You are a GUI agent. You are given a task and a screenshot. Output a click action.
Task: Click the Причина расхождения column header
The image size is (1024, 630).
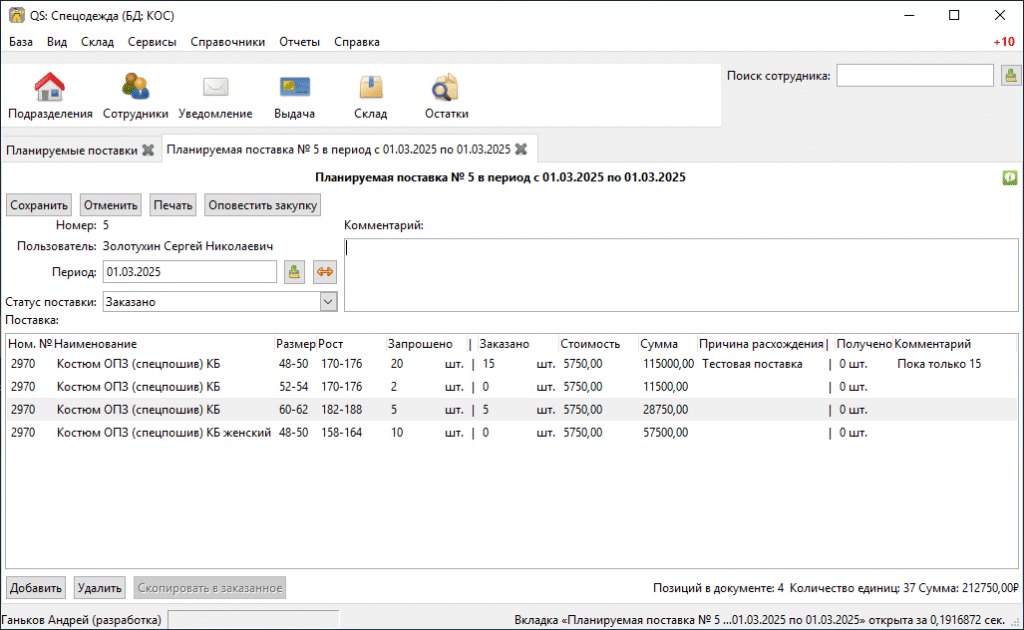click(761, 344)
